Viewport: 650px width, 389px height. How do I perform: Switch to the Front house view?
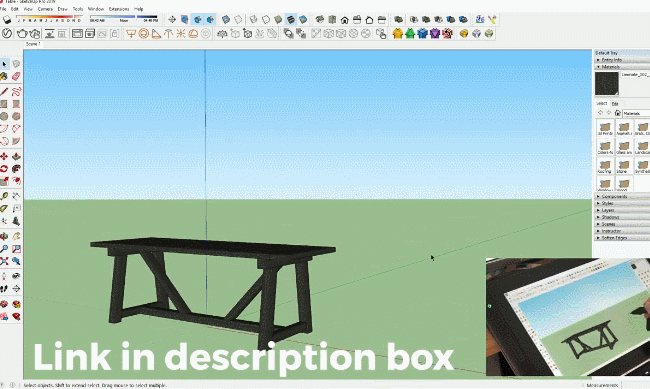click(x=344, y=19)
